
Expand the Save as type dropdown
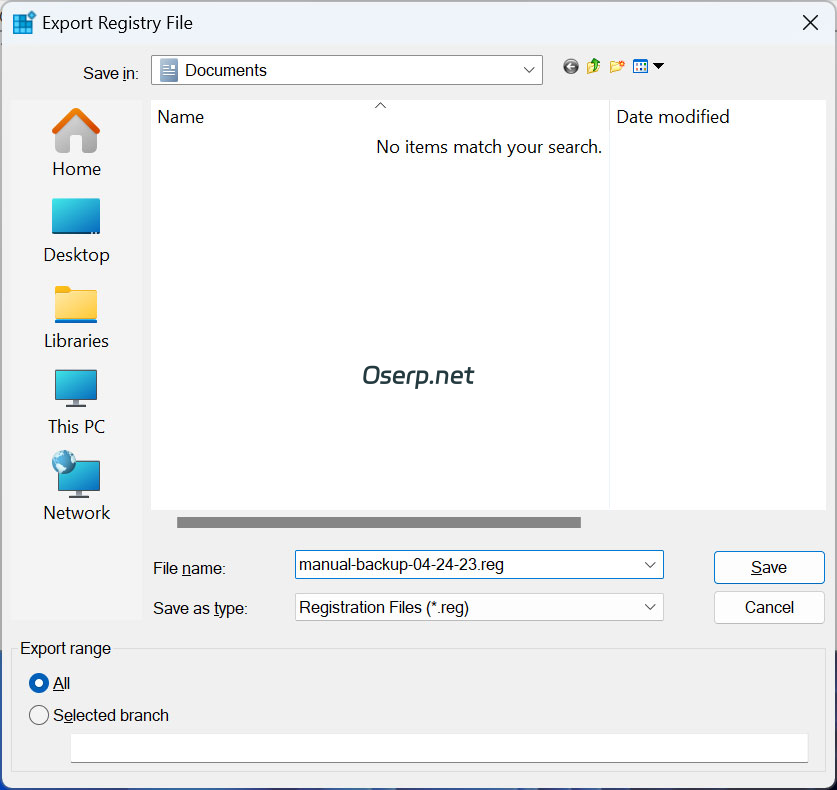pyautogui.click(x=650, y=607)
